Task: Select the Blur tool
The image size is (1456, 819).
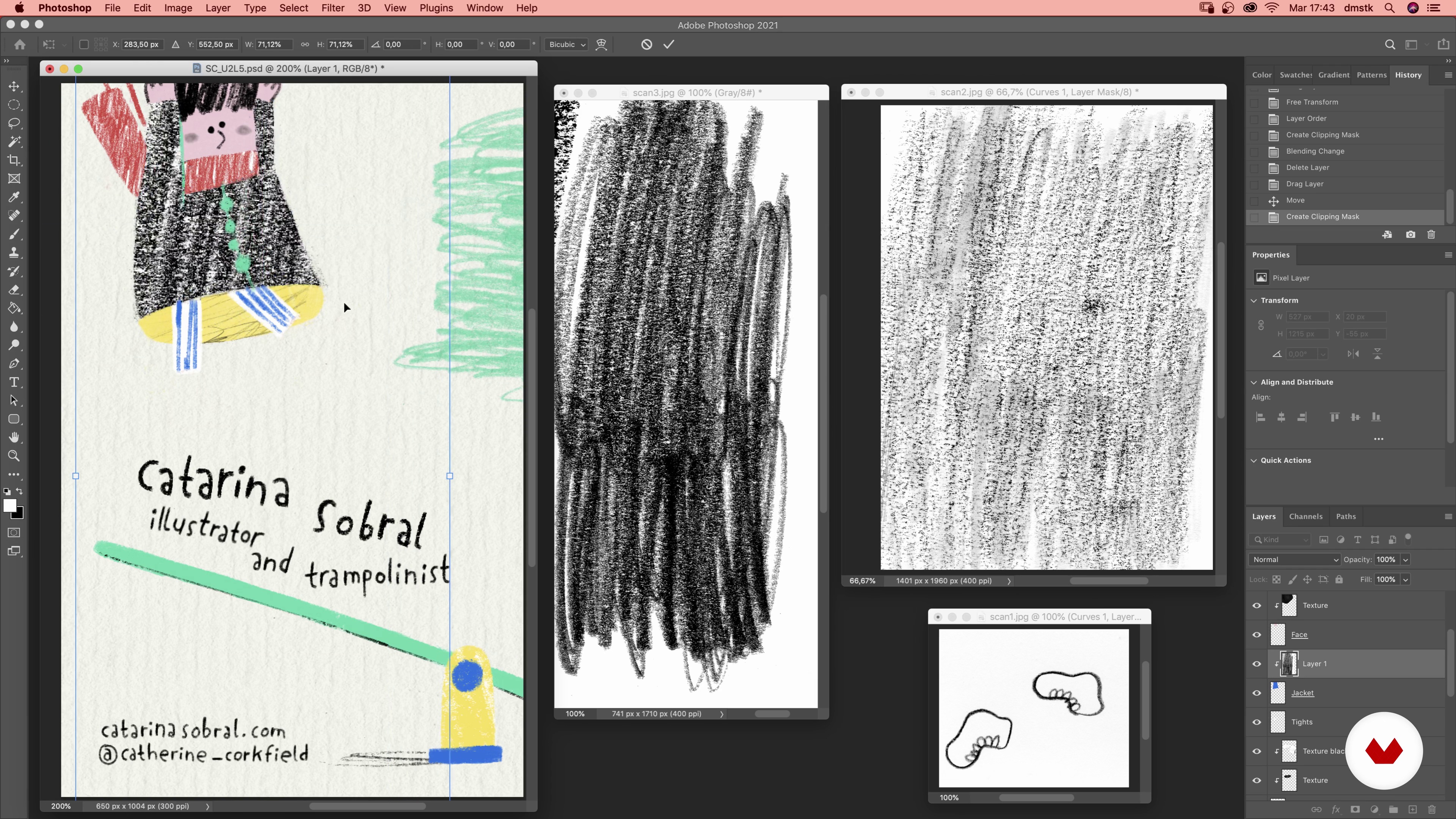Action: pos(14,327)
